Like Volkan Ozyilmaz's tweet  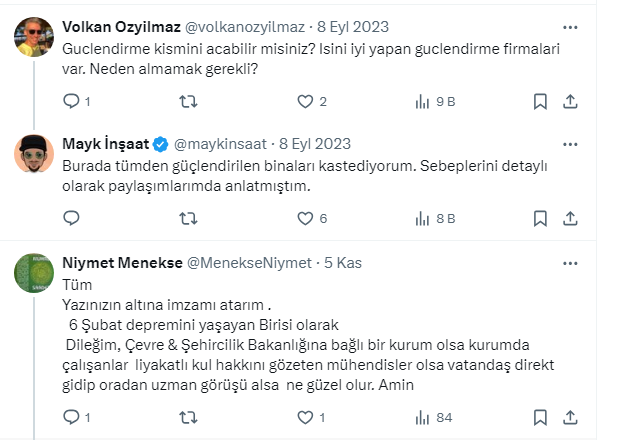pos(305,101)
